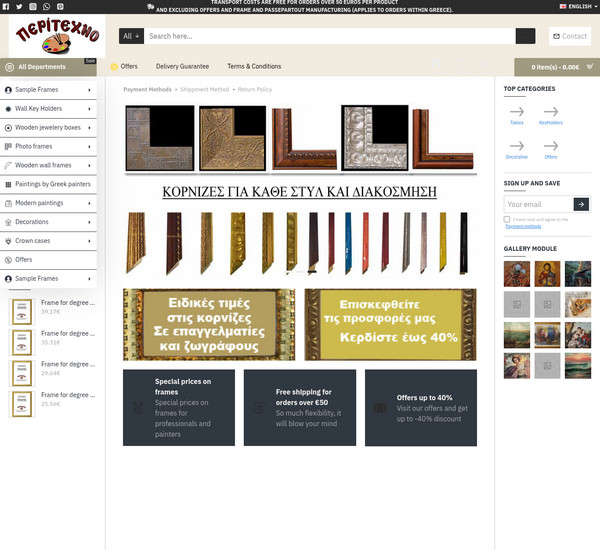Open the Facebook social icon
Viewport: 600px width, 550px height.
6,7
